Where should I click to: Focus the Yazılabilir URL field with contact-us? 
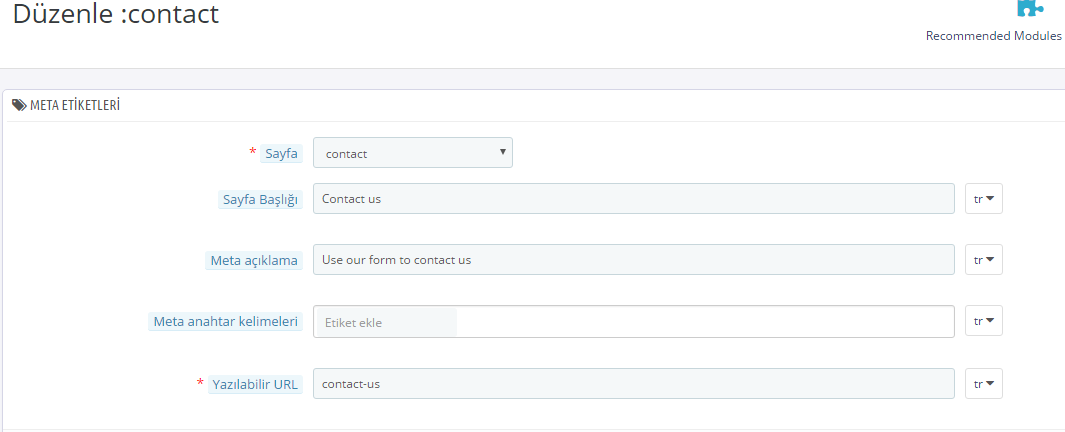pyautogui.click(x=633, y=384)
